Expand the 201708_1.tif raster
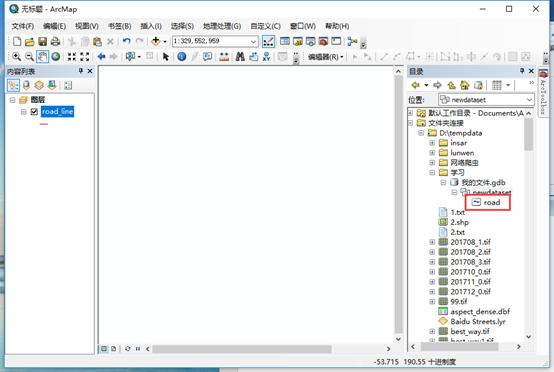The height and width of the screenshot is (372, 554). pyautogui.click(x=432, y=242)
